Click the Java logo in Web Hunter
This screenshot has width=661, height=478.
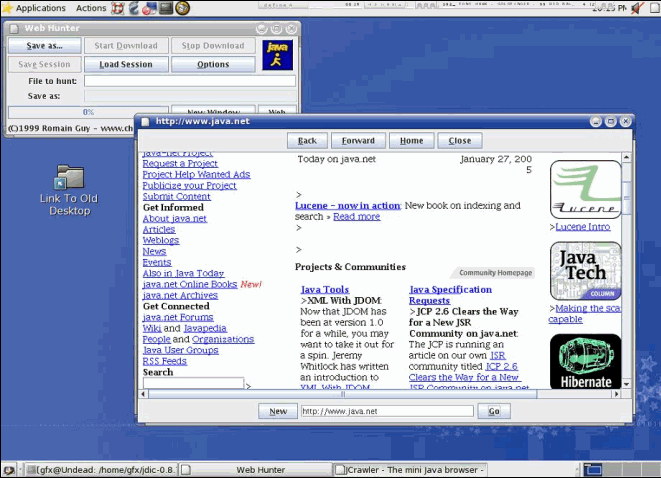tap(277, 55)
